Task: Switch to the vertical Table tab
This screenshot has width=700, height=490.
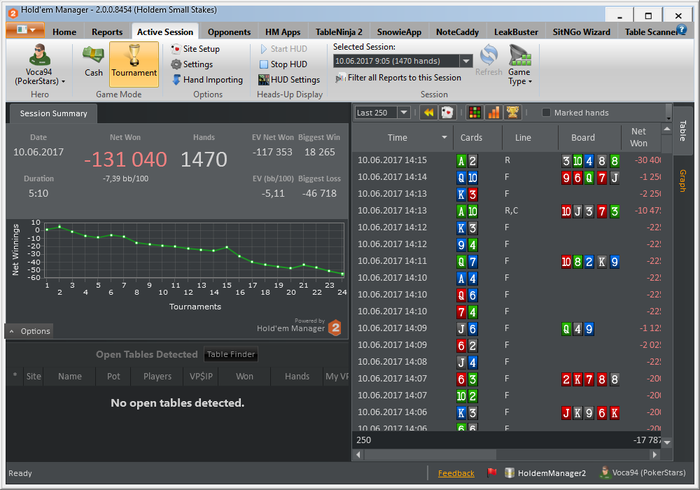Action: coord(682,130)
